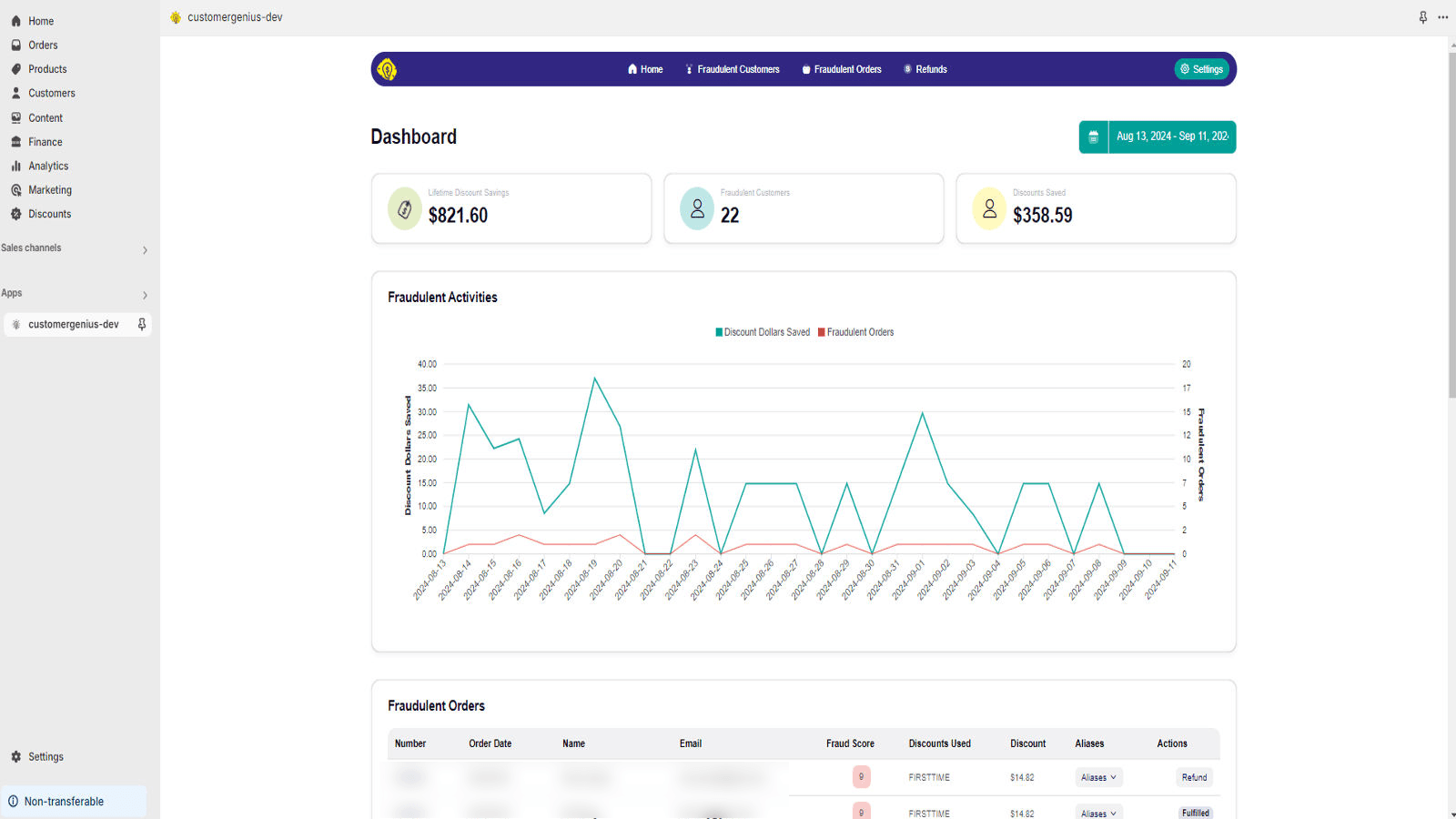Expand the Sales channels section
1456x819 pixels.
tap(145, 249)
